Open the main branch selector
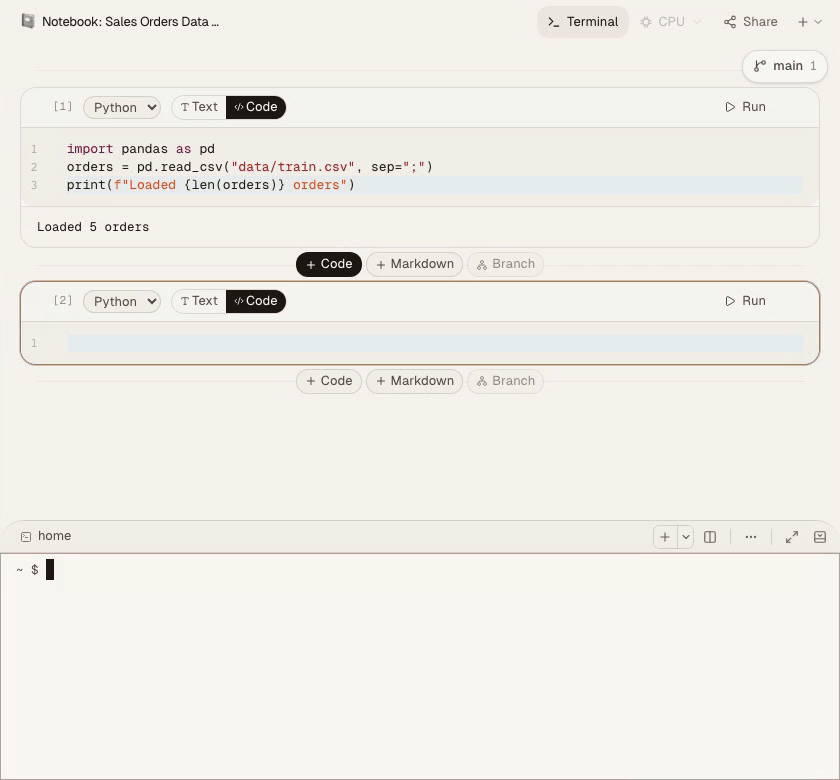 click(784, 66)
